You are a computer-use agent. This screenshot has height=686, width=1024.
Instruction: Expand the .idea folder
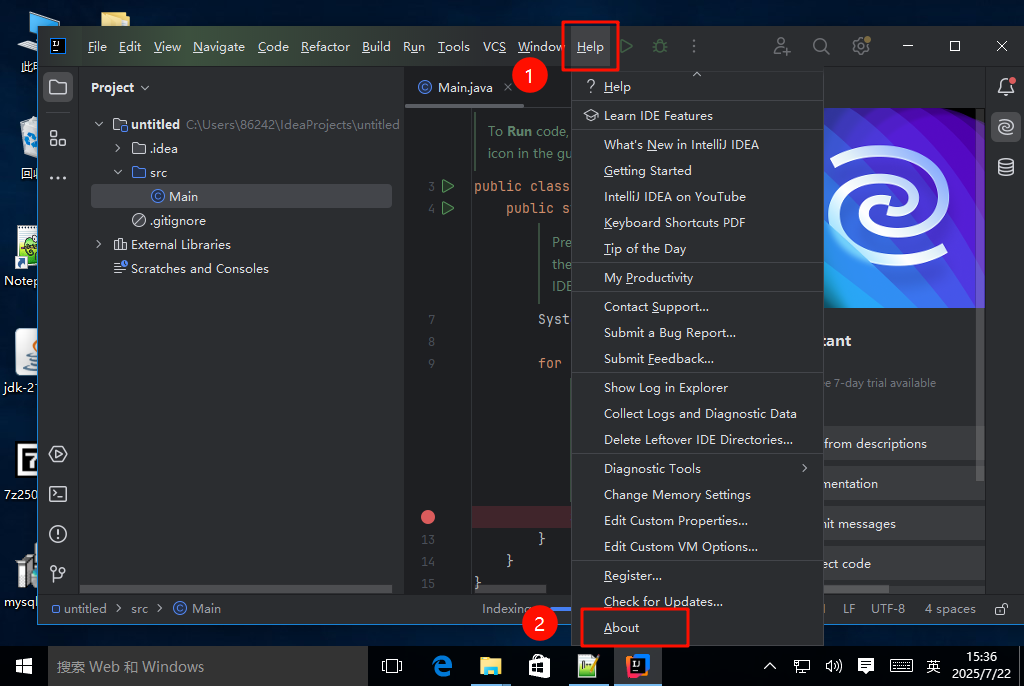coord(118,148)
